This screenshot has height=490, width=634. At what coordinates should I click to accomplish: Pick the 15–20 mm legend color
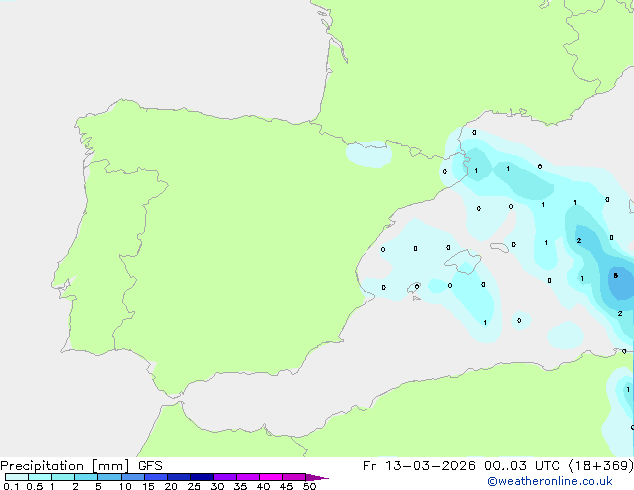click(x=156, y=477)
